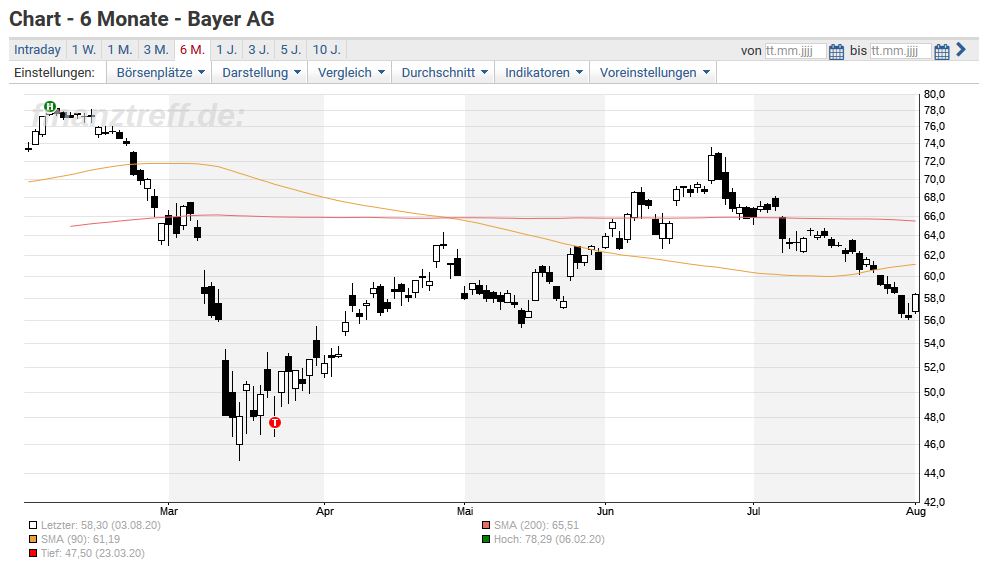The width and height of the screenshot is (988, 571).
Task: Select the 1 W. time range
Action: click(x=84, y=49)
